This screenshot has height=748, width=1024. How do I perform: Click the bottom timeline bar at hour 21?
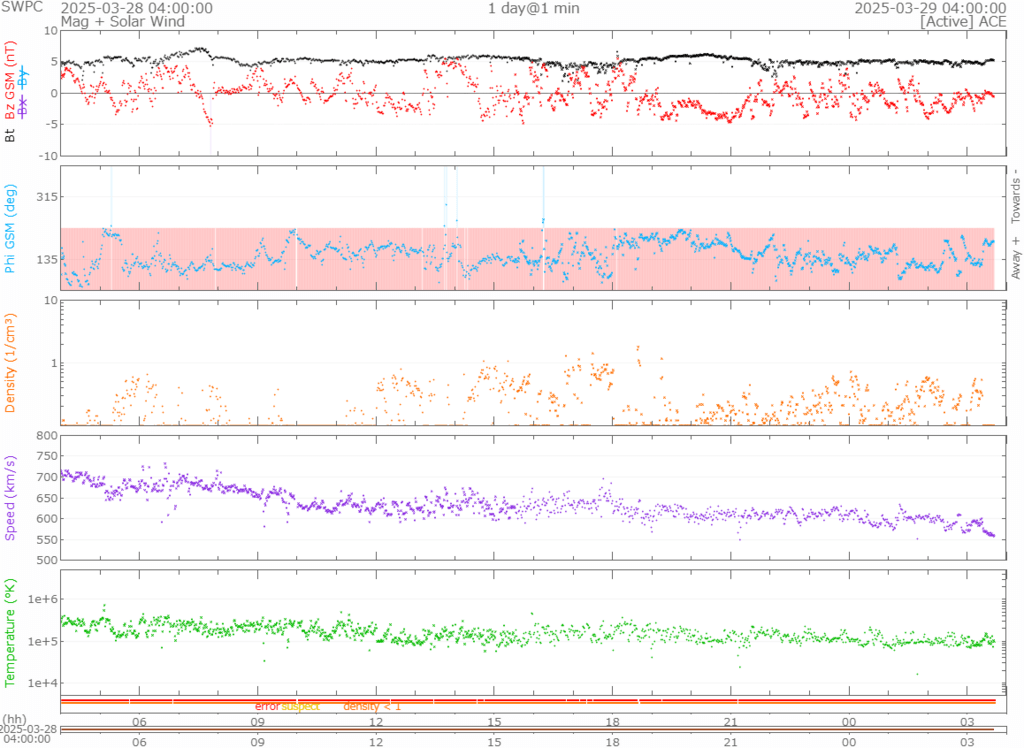[x=731, y=730]
